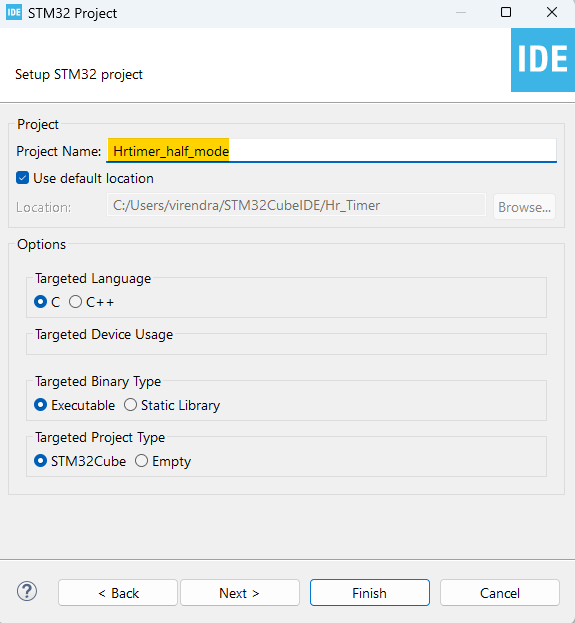This screenshot has height=623, width=575.
Task: Click the Location path field
Action: 296,205
